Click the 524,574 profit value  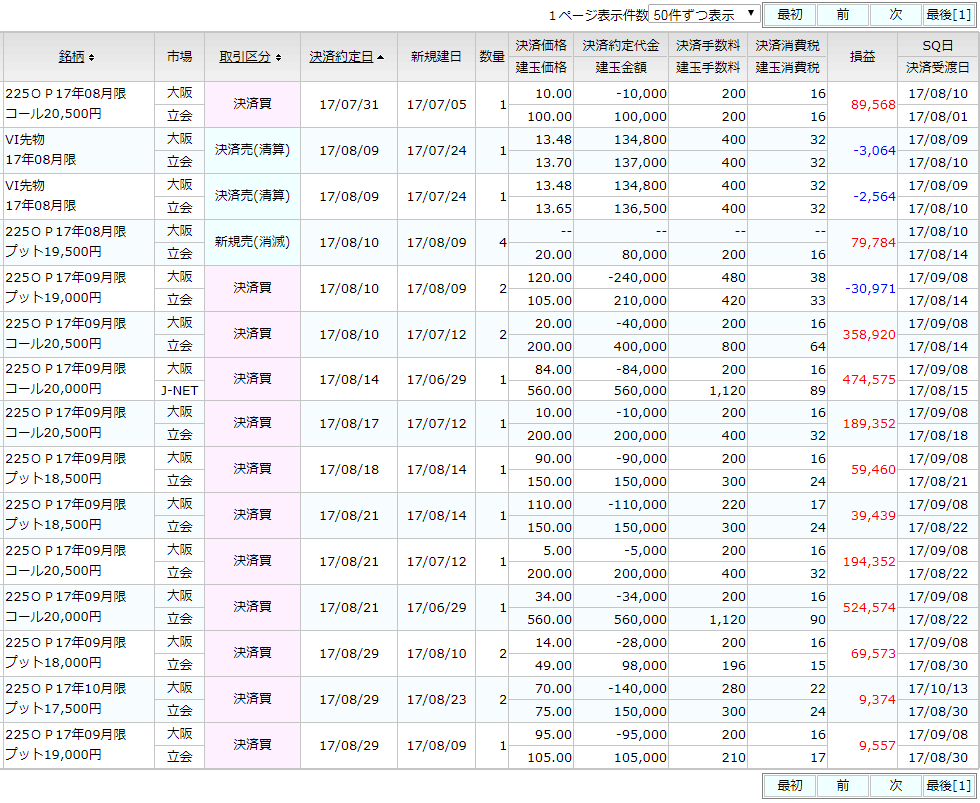(866, 608)
